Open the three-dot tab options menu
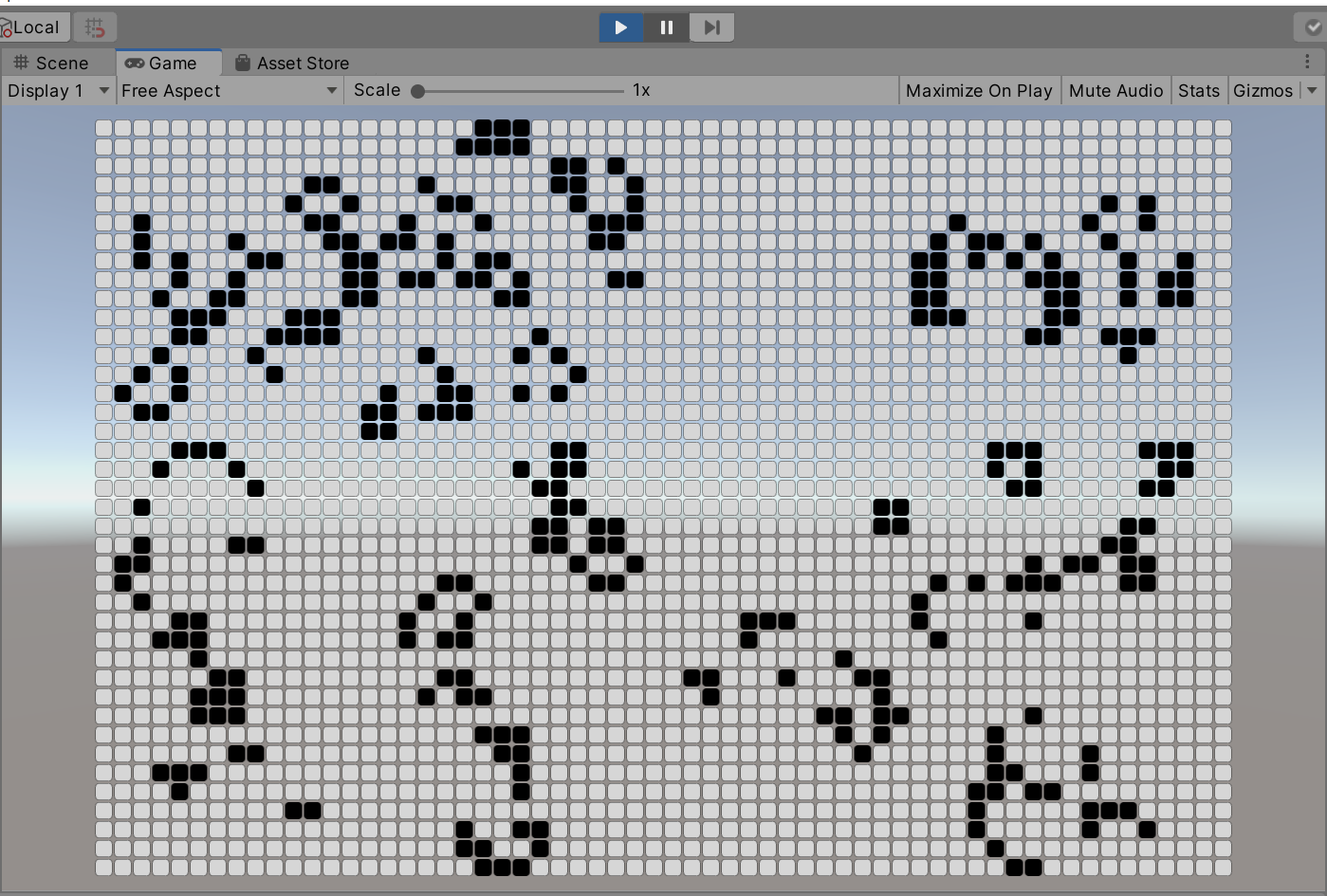 (x=1307, y=62)
